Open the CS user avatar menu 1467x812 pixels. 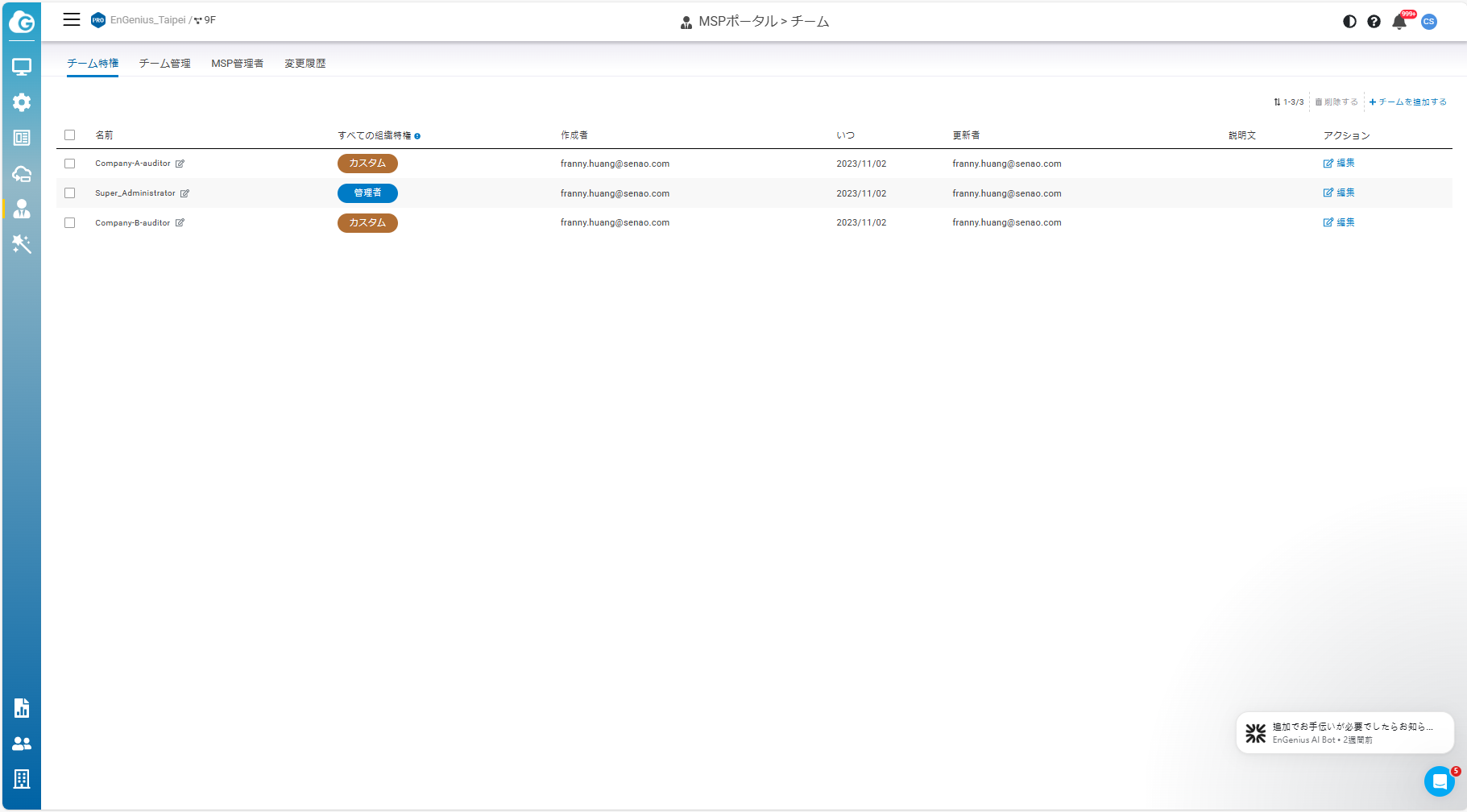[x=1428, y=22]
